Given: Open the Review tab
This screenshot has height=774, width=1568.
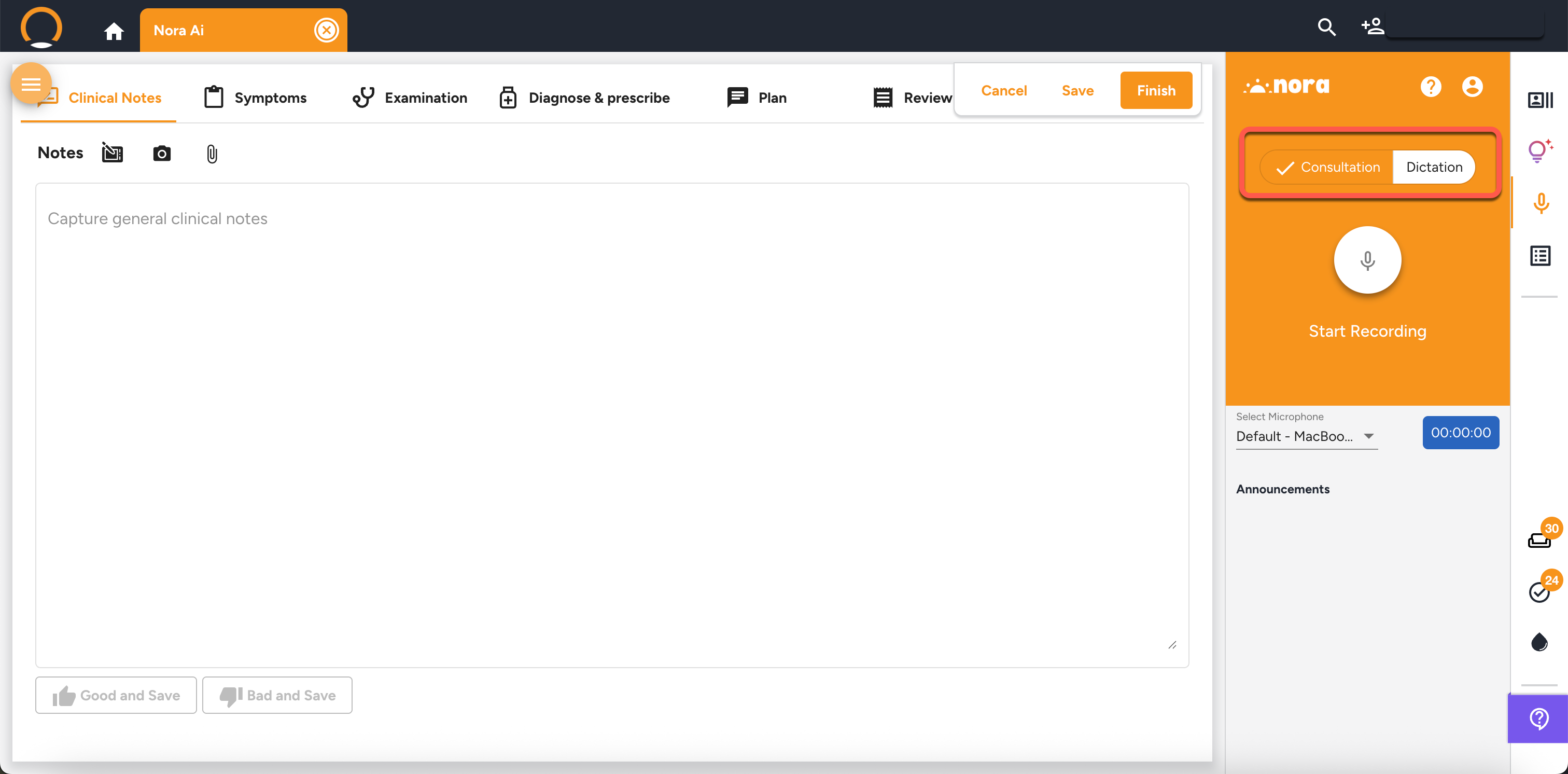Looking at the screenshot, I should tap(912, 98).
